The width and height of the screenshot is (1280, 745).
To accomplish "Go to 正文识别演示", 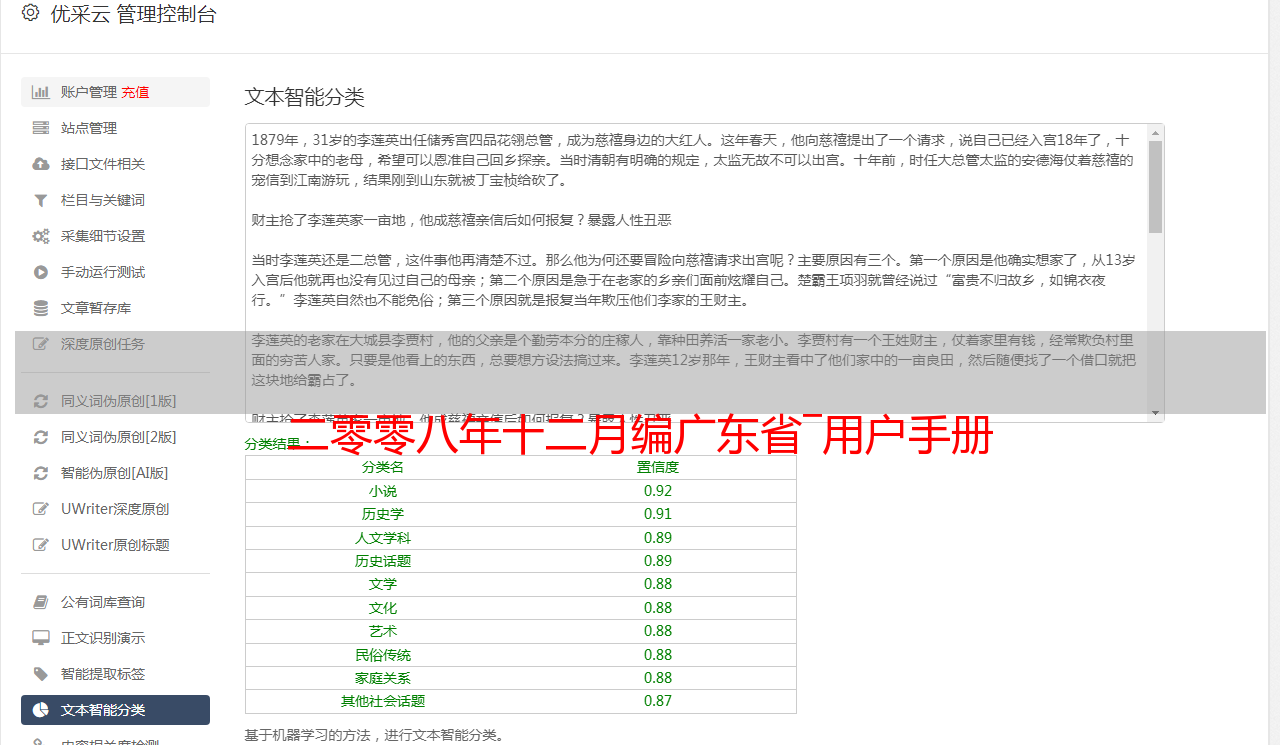I will tap(115, 638).
